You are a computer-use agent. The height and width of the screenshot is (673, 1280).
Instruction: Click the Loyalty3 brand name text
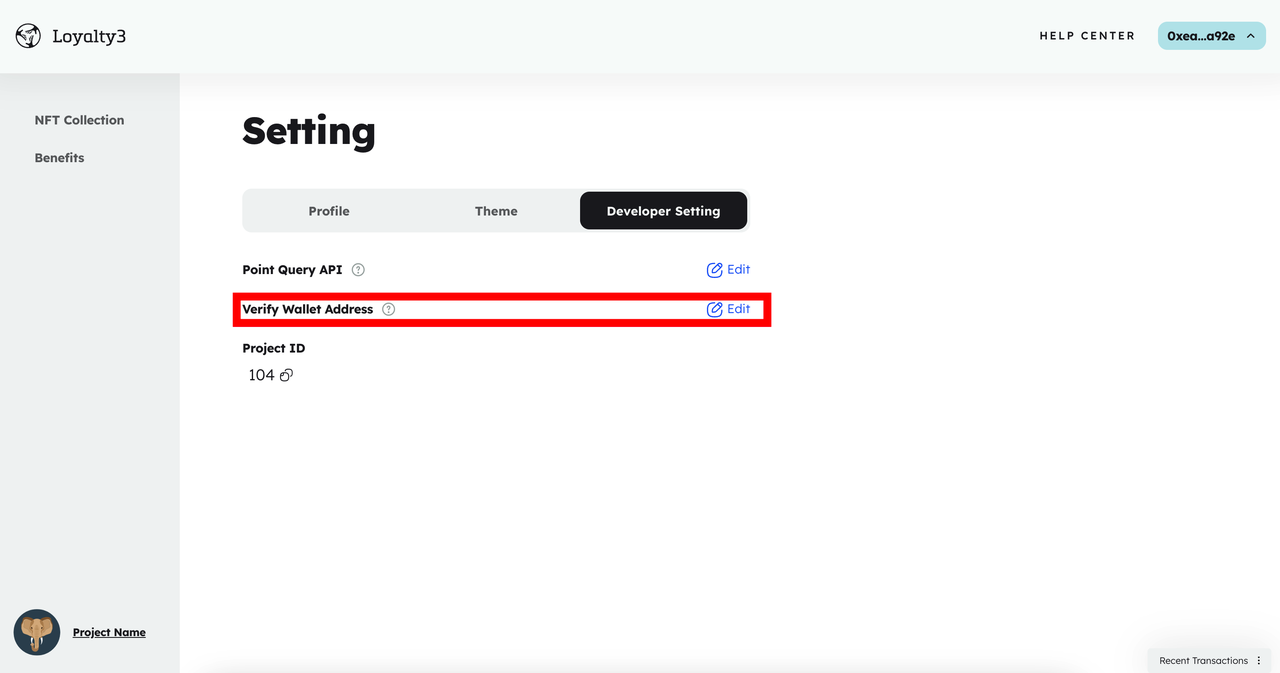tap(89, 37)
